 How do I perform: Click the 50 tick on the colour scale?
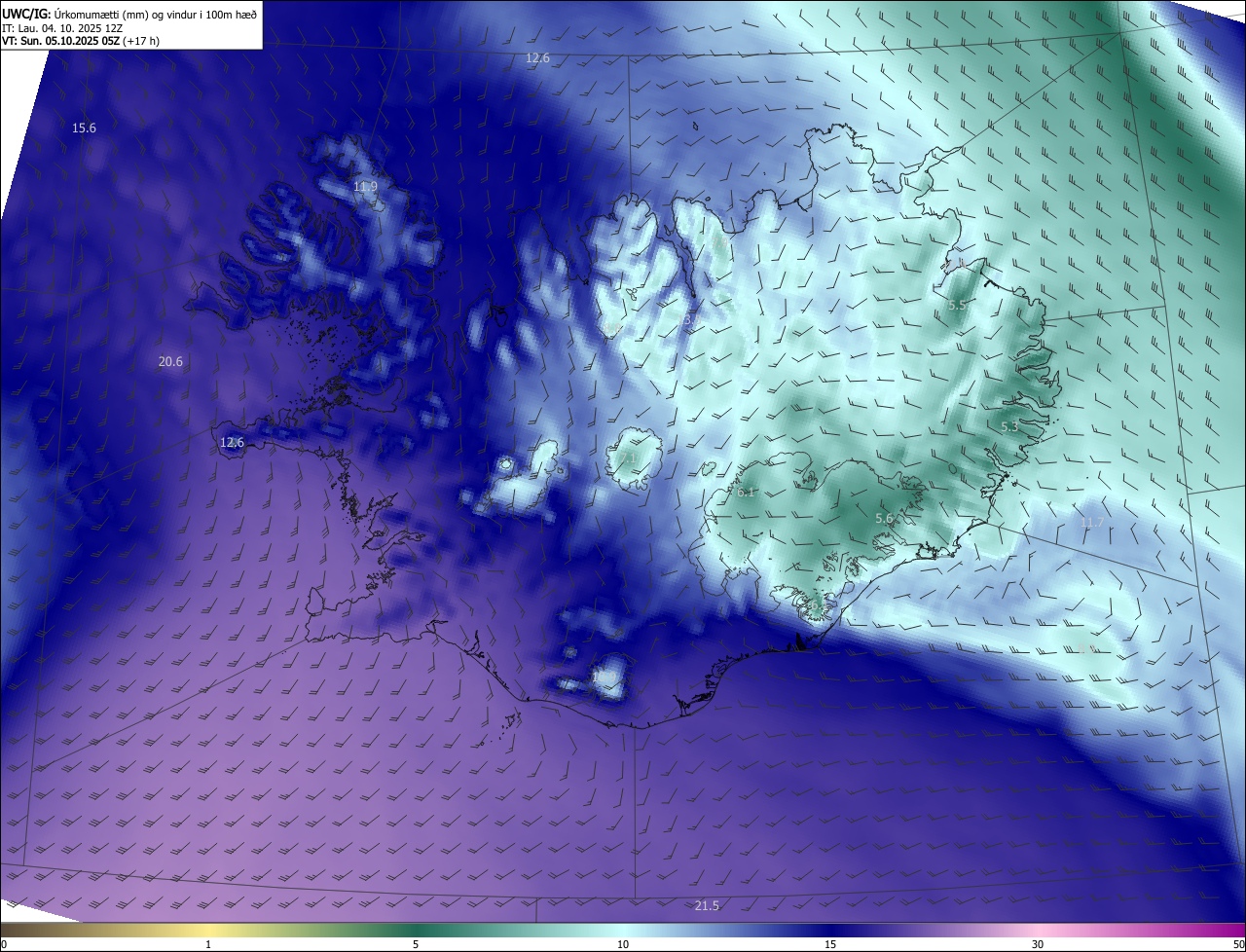[x=1238, y=944]
